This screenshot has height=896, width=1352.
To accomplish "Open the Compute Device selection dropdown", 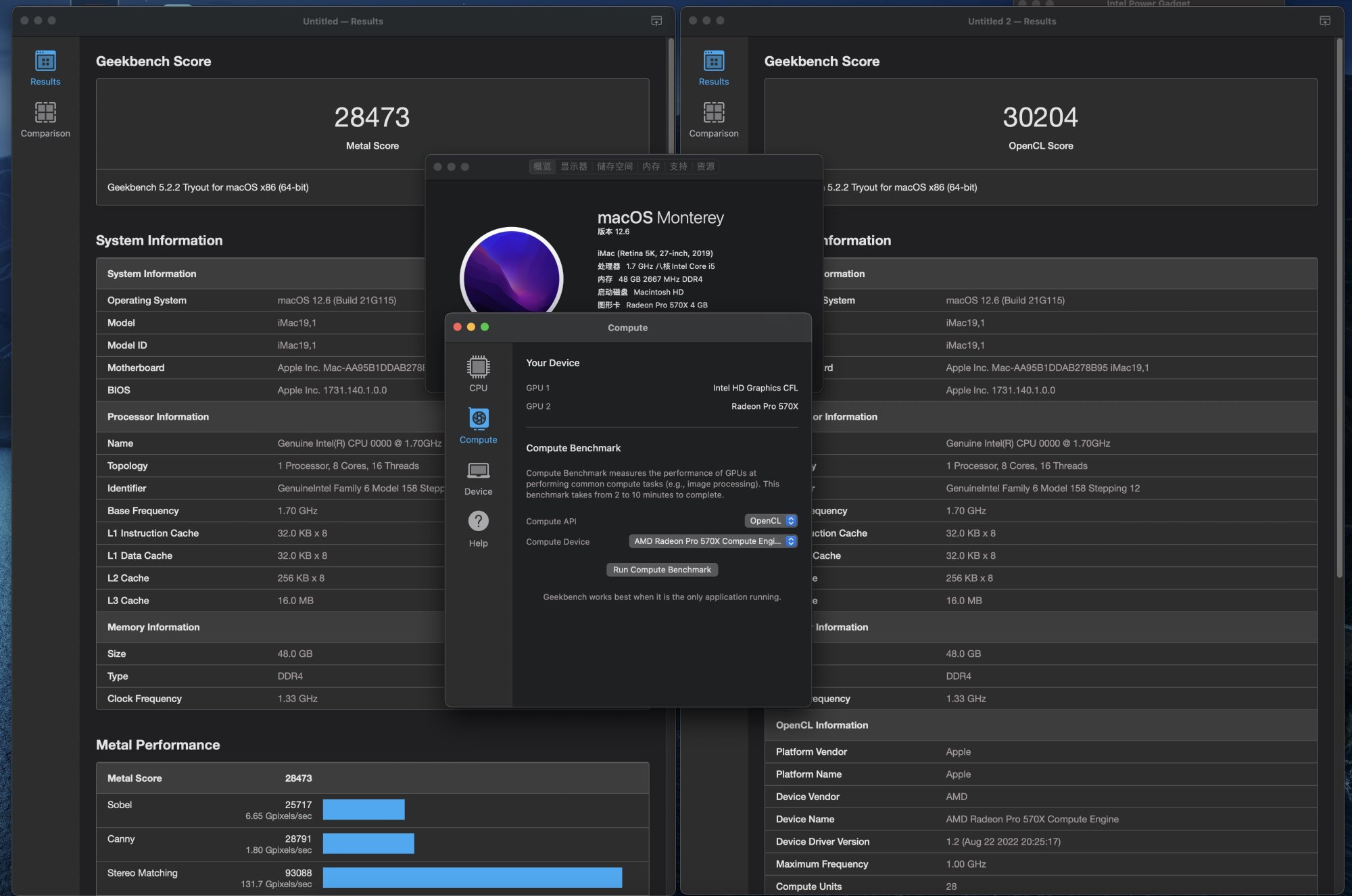I will click(713, 541).
